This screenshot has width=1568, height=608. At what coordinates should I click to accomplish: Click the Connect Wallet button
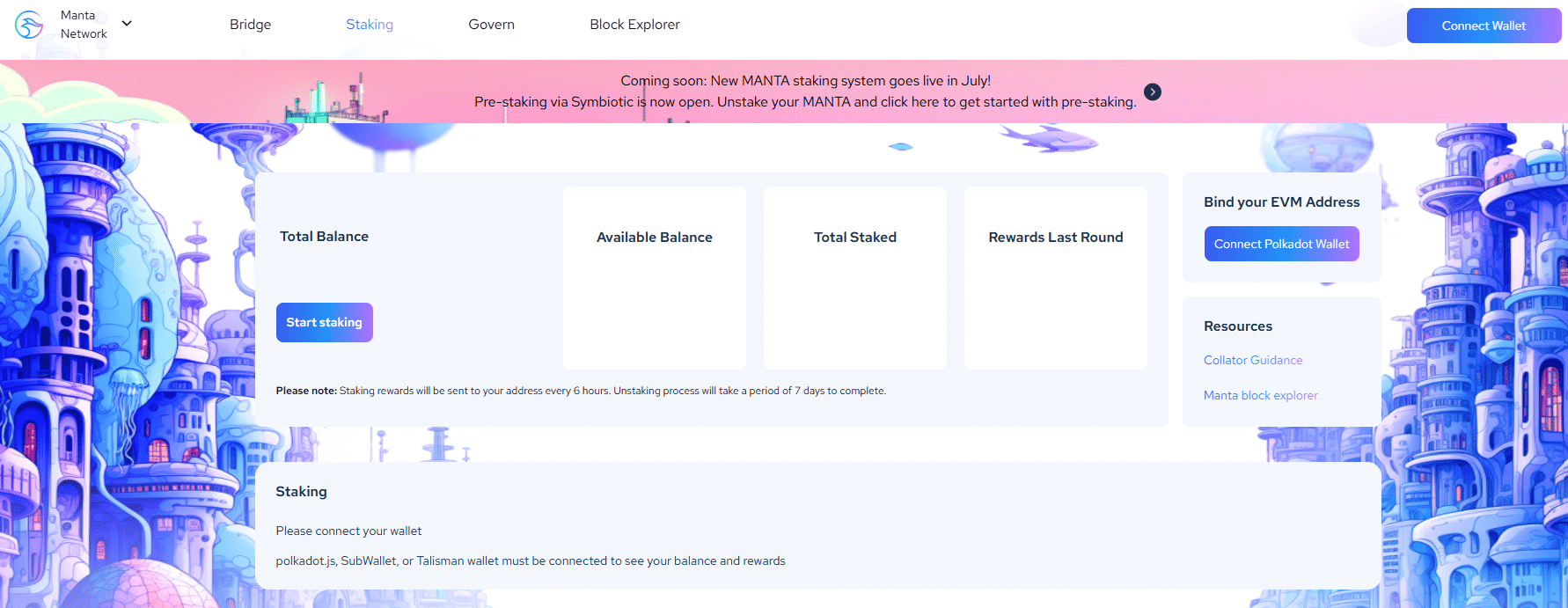(x=1484, y=26)
